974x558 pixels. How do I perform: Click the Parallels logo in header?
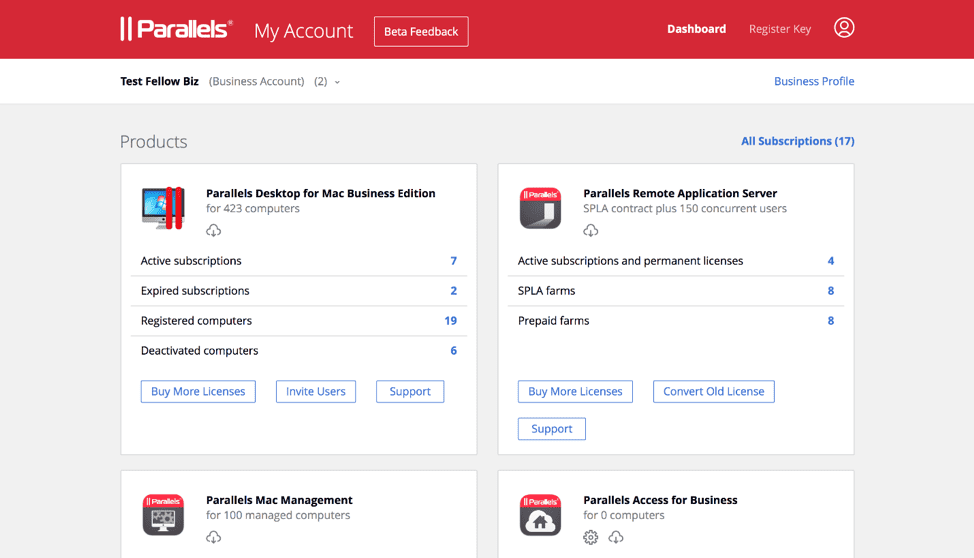coord(176,29)
